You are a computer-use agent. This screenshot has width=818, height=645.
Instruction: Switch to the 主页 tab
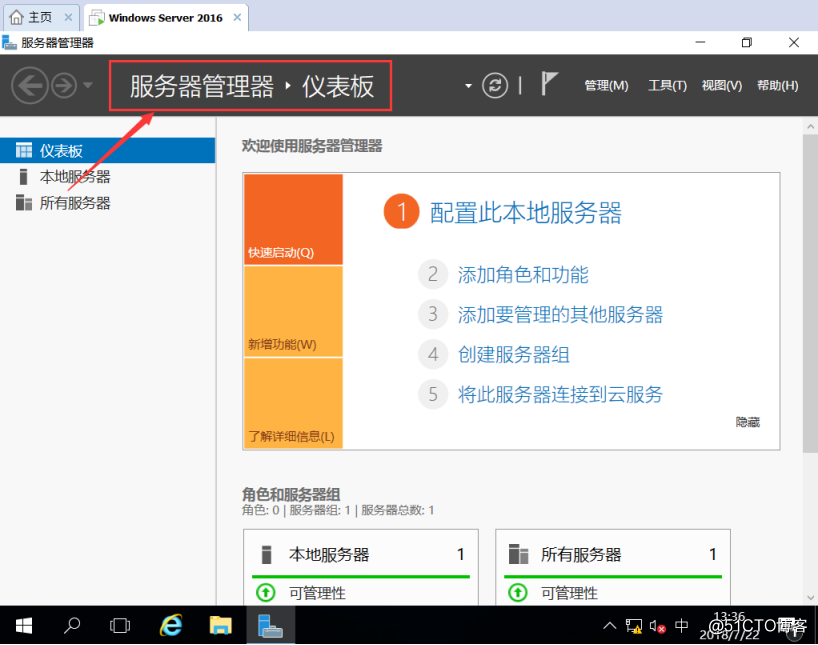click(x=40, y=17)
